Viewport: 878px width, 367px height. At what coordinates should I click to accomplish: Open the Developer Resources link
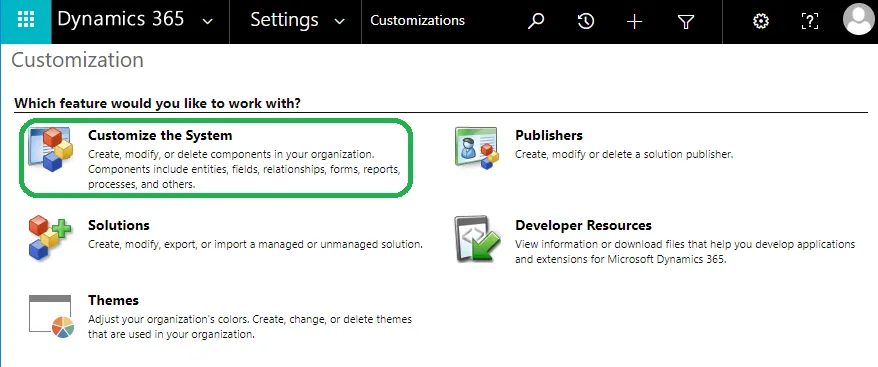583,225
